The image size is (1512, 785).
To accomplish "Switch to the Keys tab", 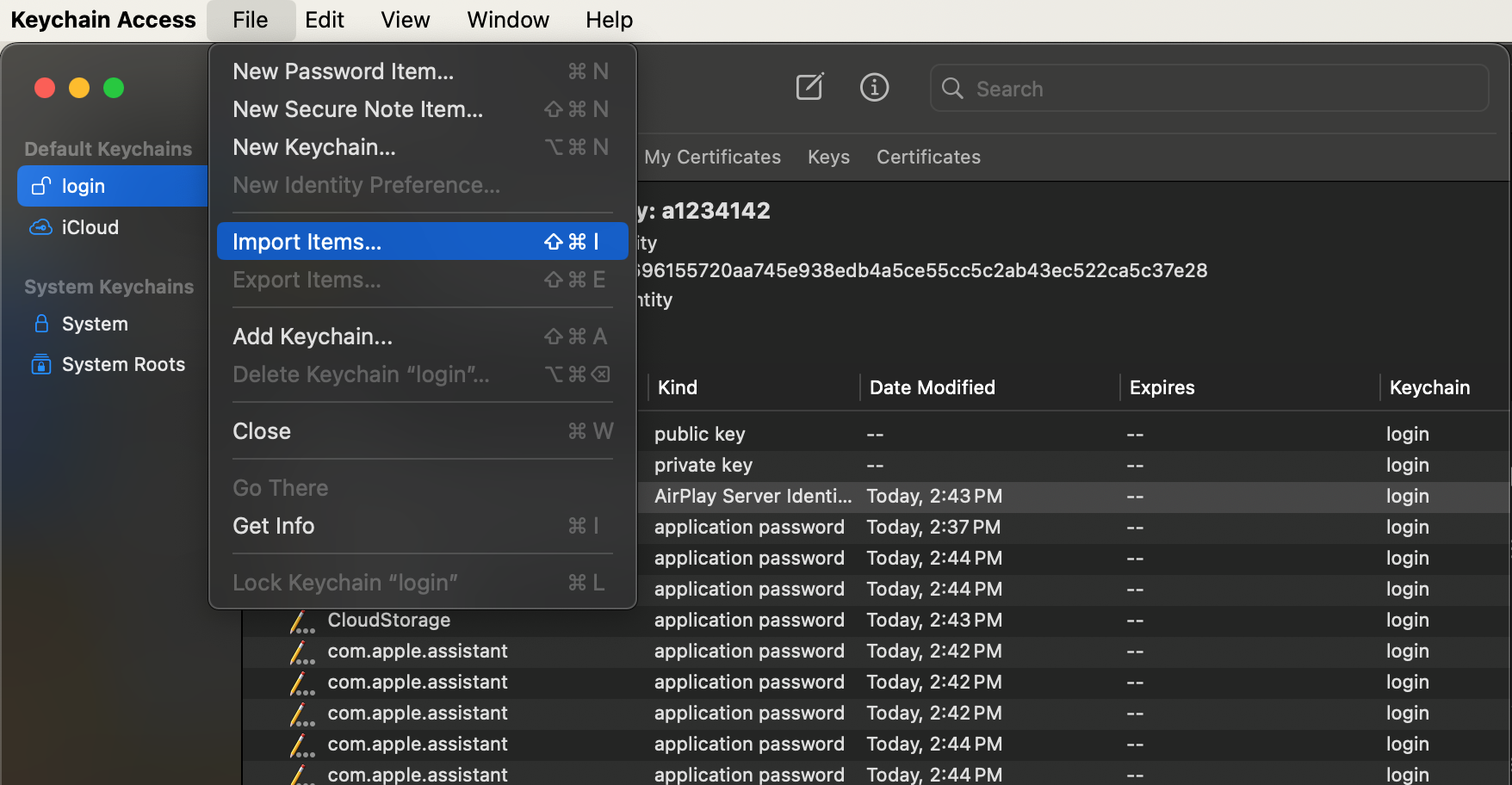I will 828,157.
